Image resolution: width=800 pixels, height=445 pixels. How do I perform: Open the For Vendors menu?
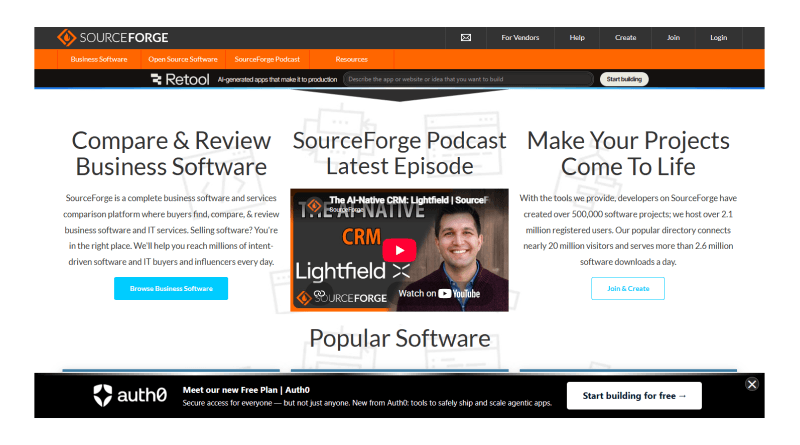(x=520, y=38)
